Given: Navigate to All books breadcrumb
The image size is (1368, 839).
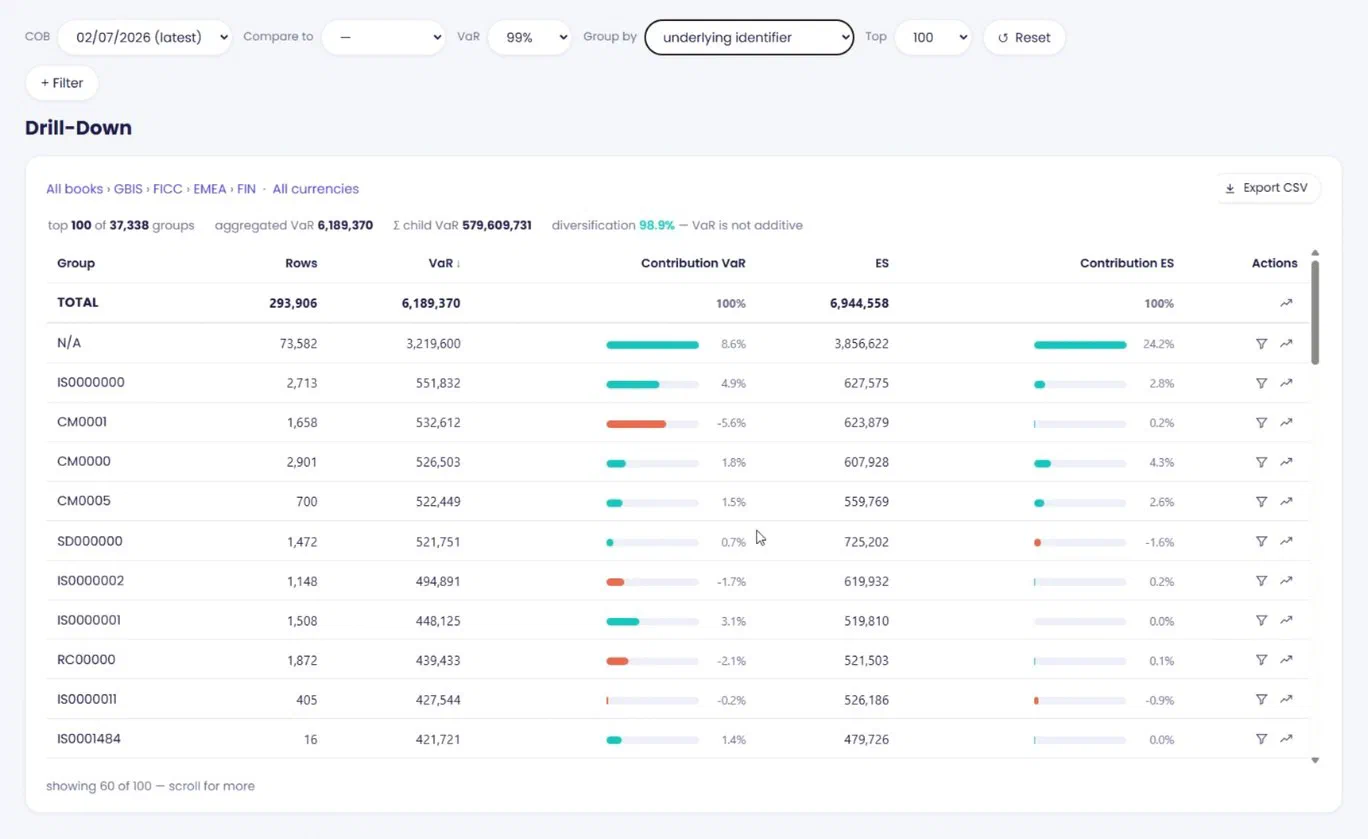Looking at the screenshot, I should (74, 189).
